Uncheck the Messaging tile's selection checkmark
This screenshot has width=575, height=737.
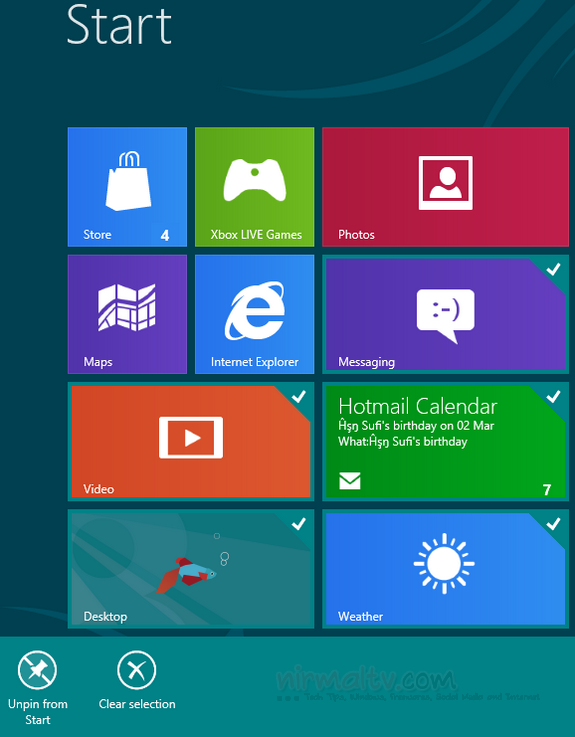coord(553,269)
